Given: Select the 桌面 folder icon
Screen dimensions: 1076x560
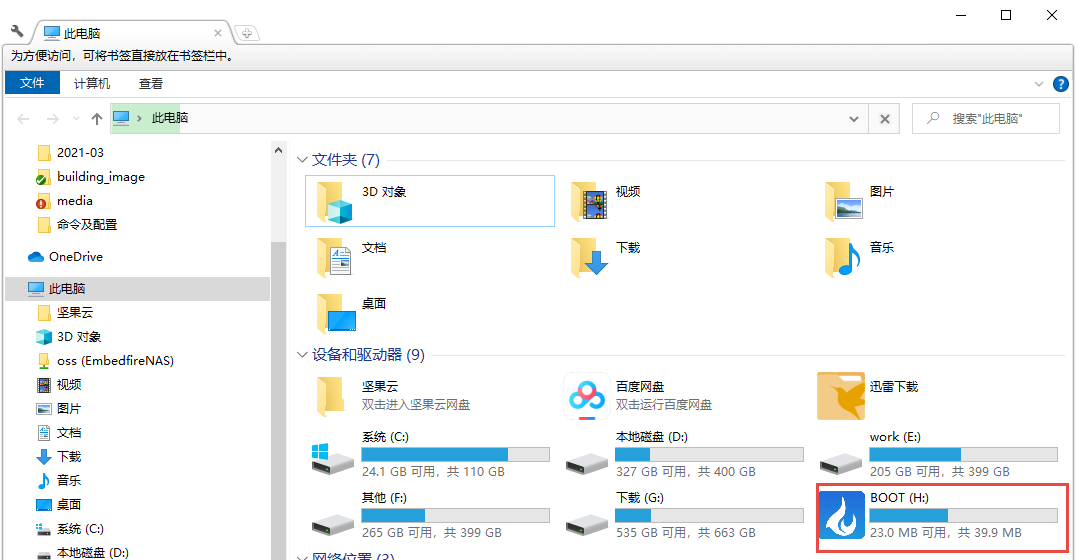Looking at the screenshot, I should coord(337,314).
